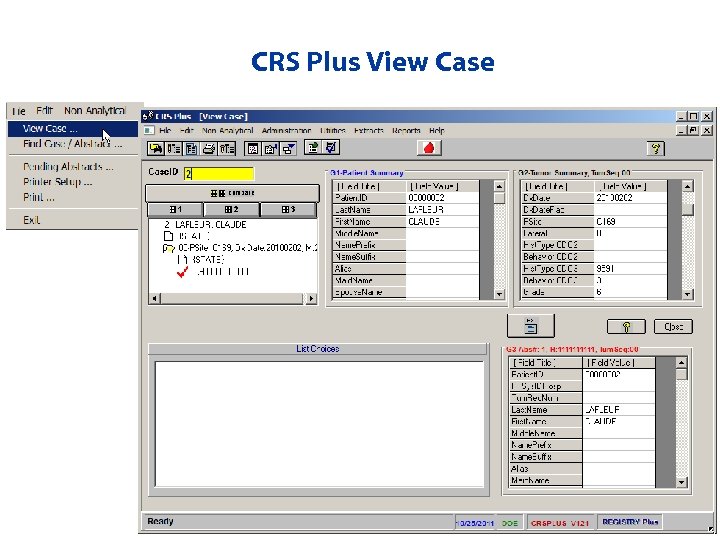Click the red checkmark tree entry
The image size is (720, 540).
[x=182, y=272]
